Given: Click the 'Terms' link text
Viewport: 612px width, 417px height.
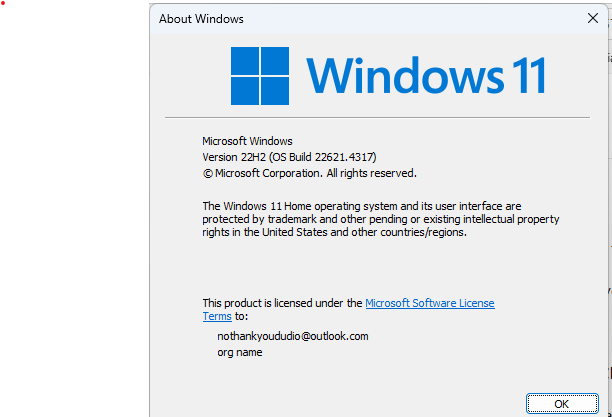Looking at the screenshot, I should 217,316.
